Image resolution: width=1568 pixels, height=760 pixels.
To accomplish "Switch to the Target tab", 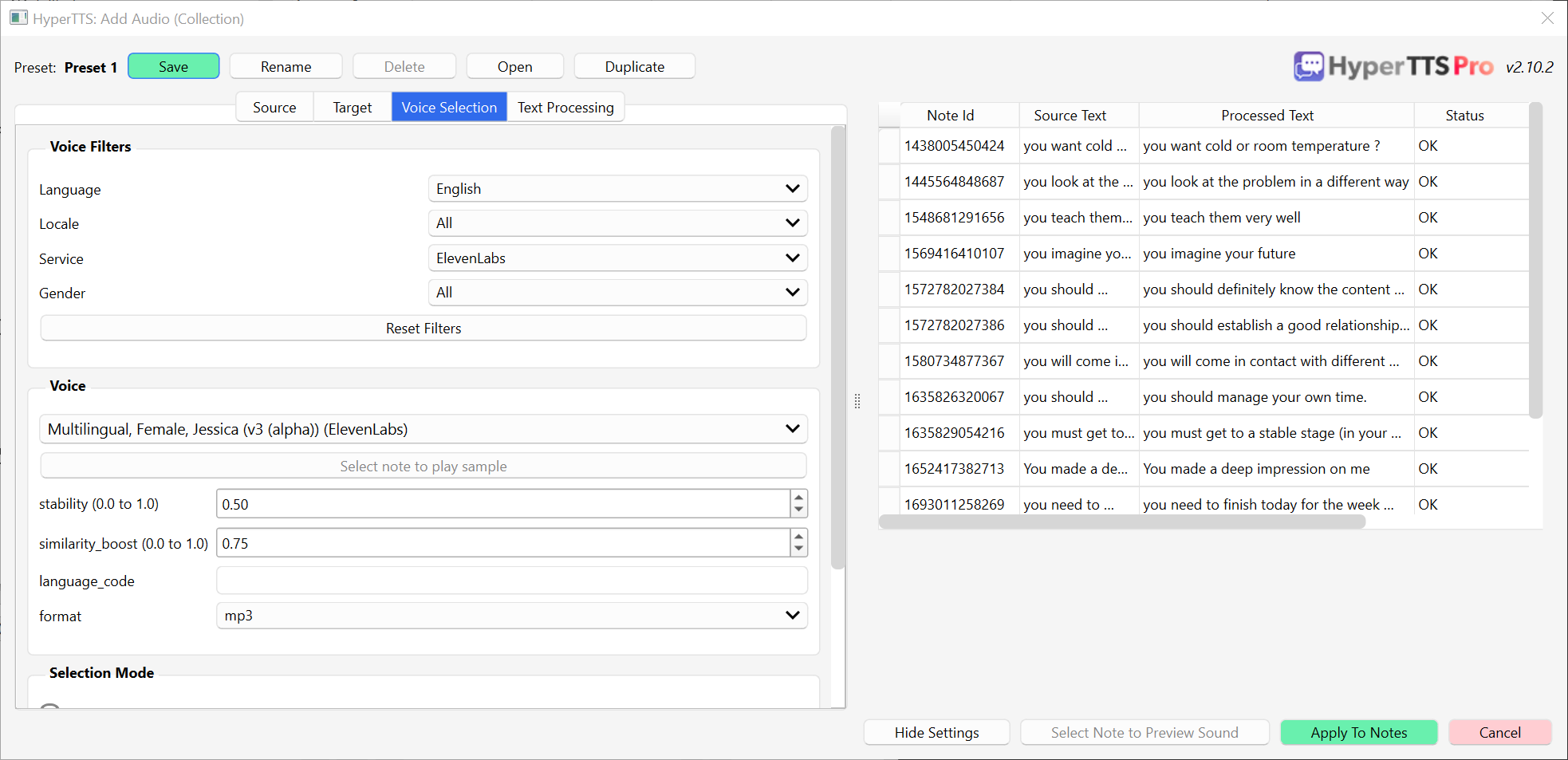I will click(351, 107).
